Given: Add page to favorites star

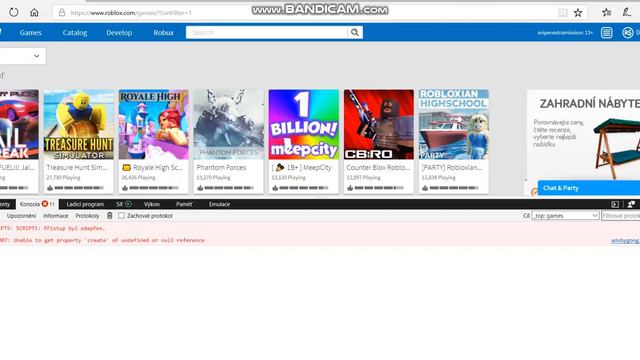Looking at the screenshot, I should click(x=578, y=13).
